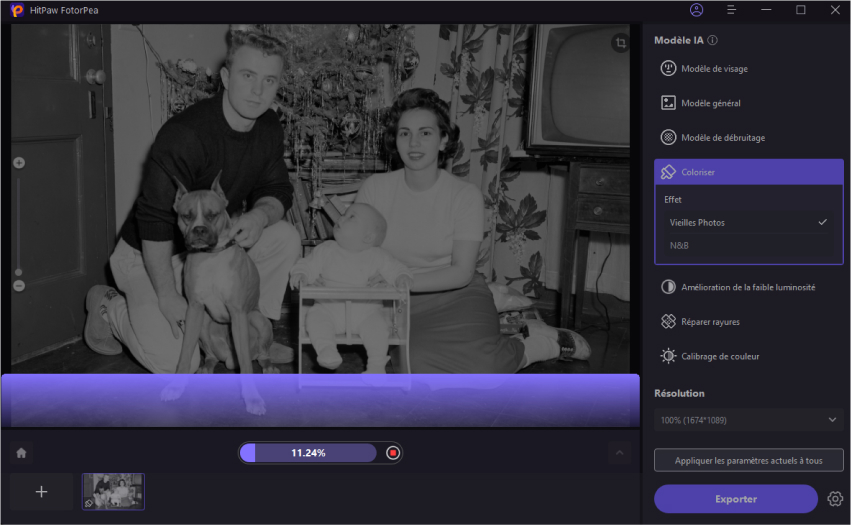Click the Exporter button

(735, 499)
